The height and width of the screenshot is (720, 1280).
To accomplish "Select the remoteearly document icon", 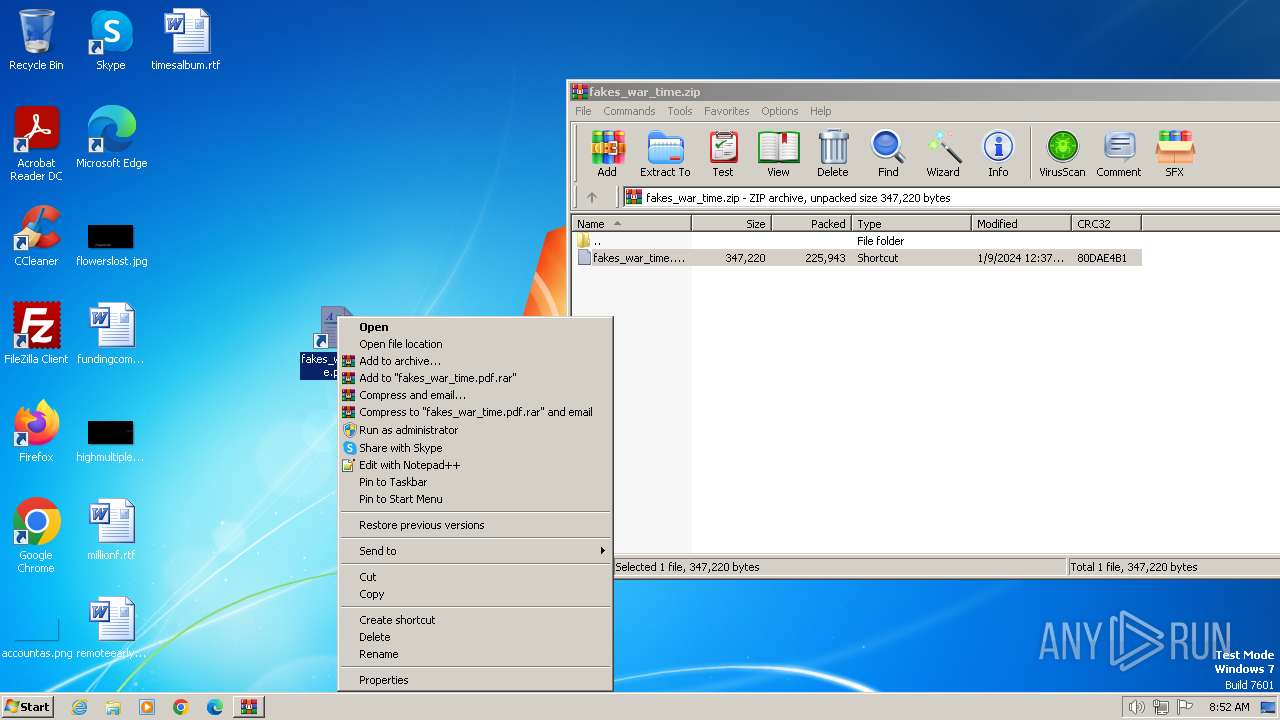I will click(x=111, y=628).
